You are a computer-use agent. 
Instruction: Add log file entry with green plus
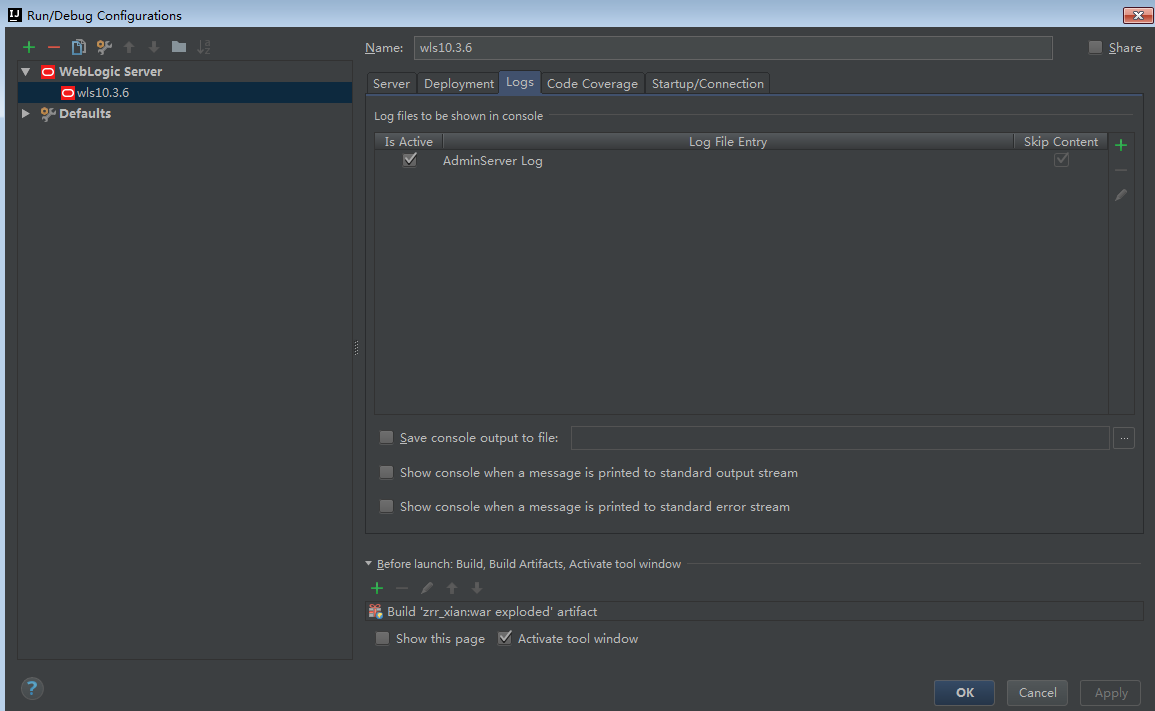pos(1121,145)
